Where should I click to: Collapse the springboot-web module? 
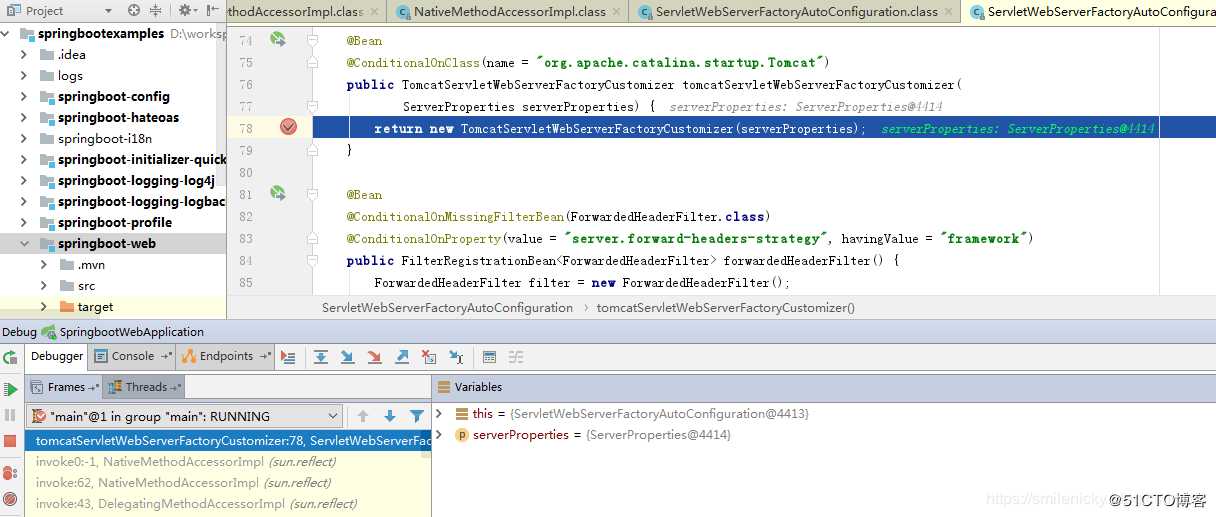pyautogui.click(x=24, y=243)
